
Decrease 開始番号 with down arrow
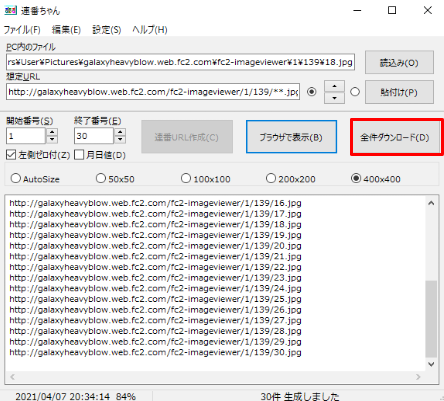[x=52, y=140]
